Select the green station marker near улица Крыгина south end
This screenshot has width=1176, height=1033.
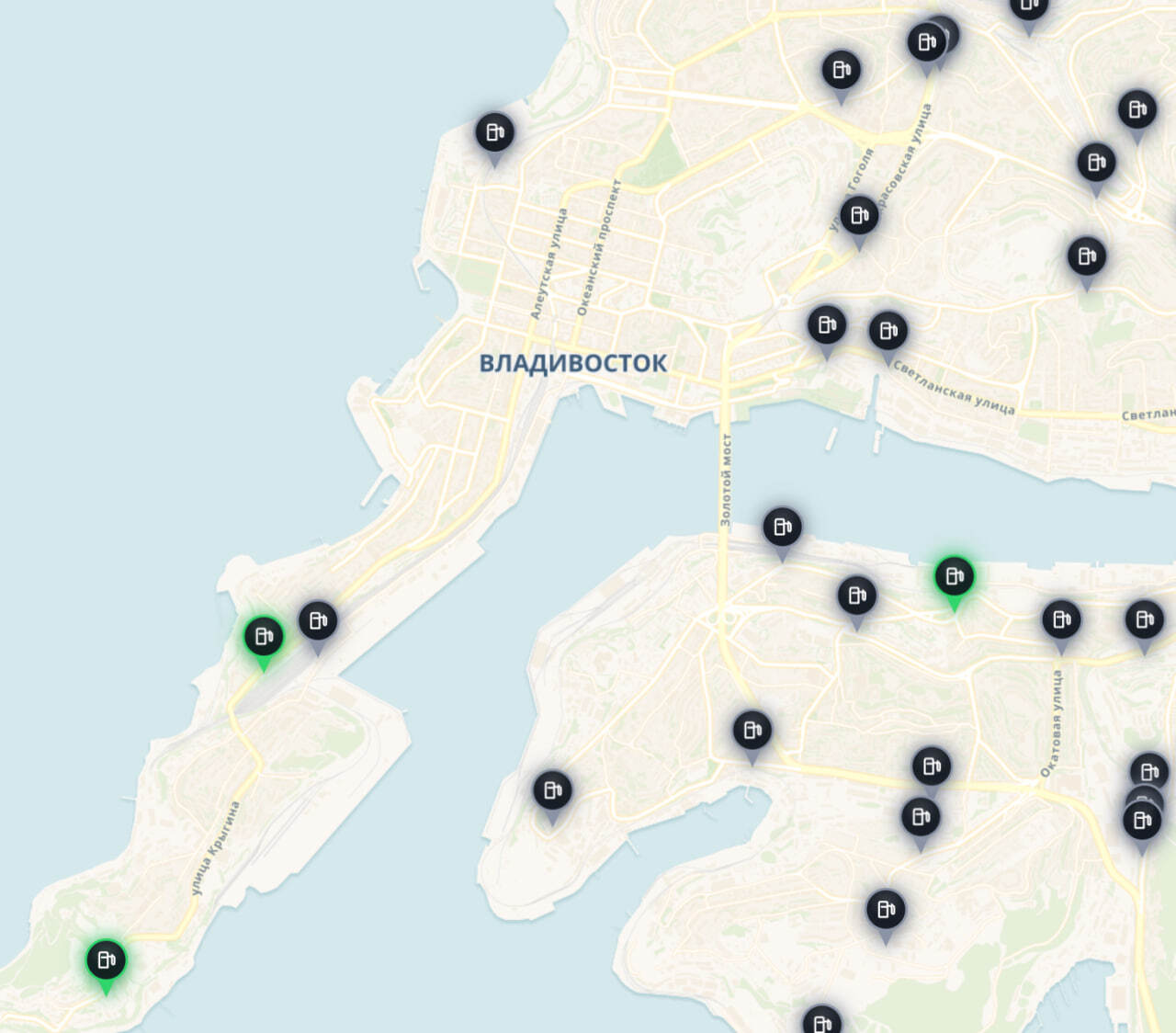tap(106, 961)
